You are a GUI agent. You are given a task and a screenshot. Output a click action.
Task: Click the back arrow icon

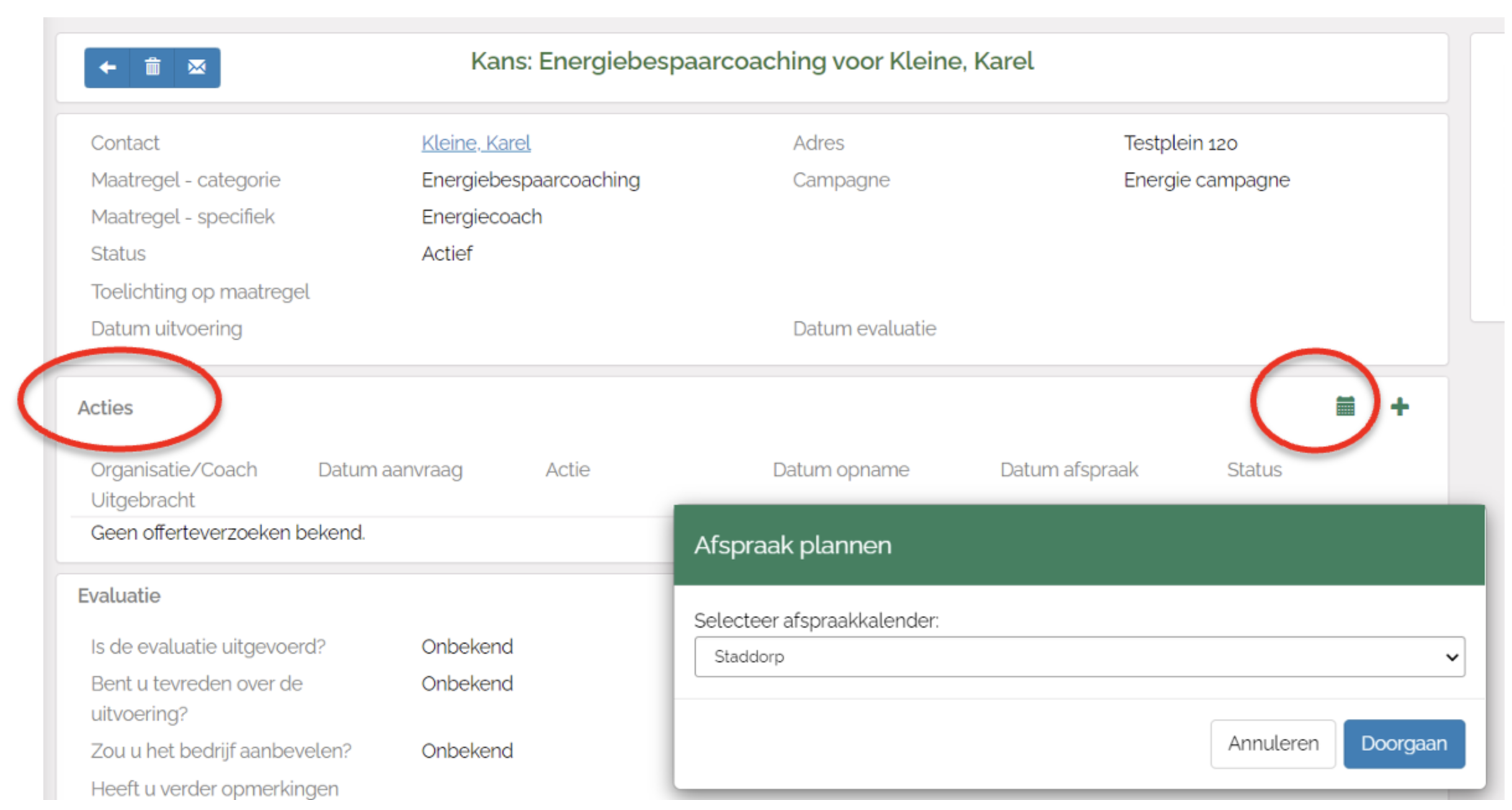[107, 67]
